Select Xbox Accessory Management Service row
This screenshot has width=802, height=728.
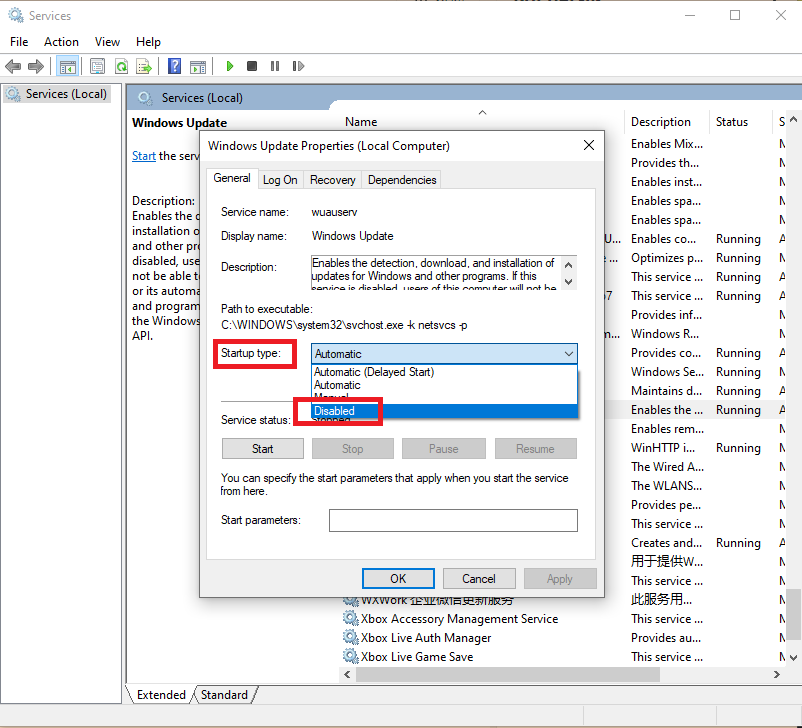(x=563, y=619)
